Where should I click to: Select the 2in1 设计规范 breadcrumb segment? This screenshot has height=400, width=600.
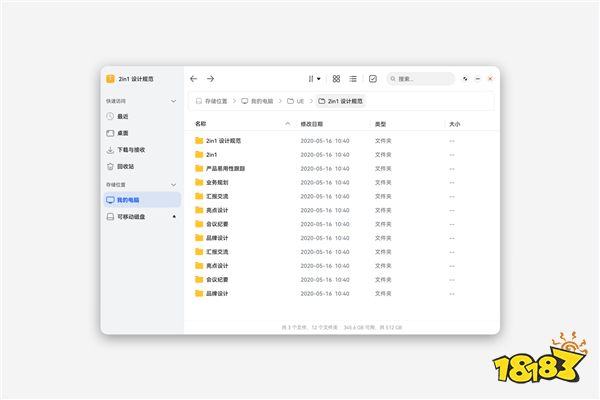[x=341, y=101]
